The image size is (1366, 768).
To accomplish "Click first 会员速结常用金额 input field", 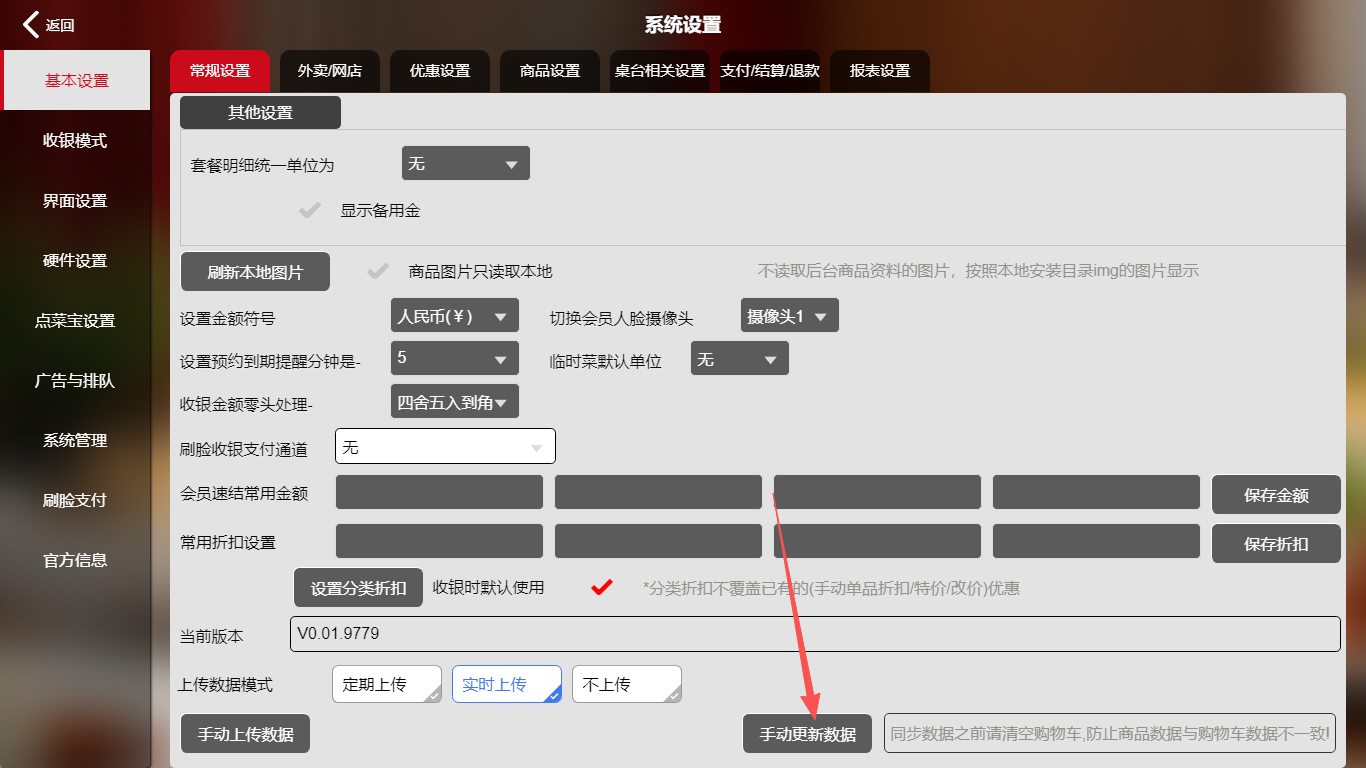I will [439, 492].
